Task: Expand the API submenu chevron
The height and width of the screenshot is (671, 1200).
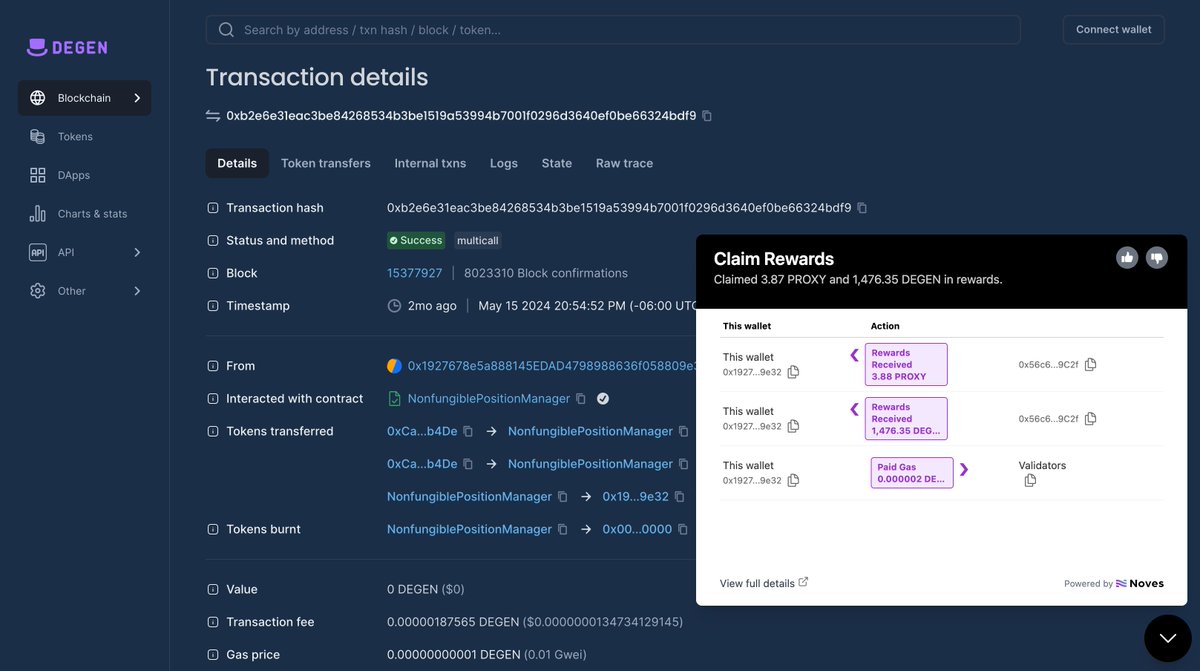Action: 137,253
